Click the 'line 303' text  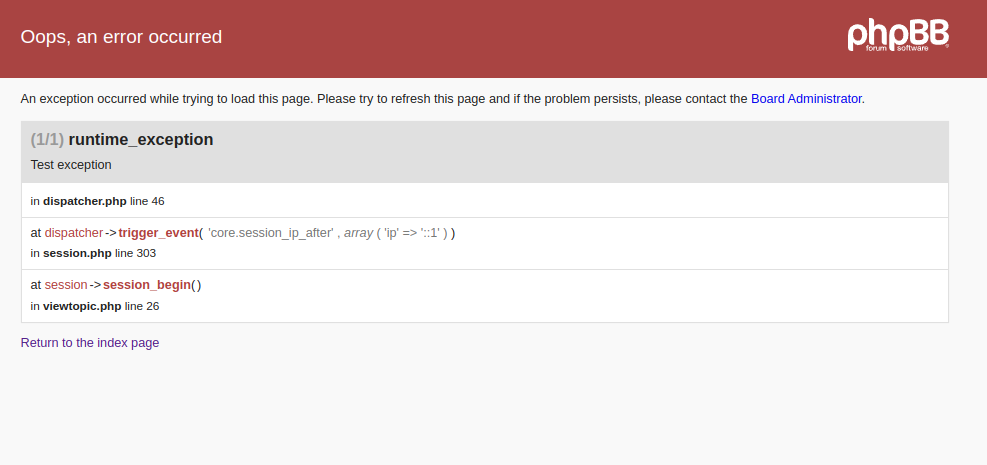135,254
